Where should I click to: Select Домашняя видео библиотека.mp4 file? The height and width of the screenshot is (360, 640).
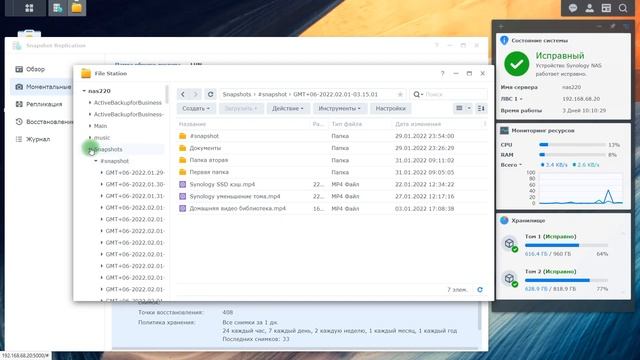pos(332,209)
